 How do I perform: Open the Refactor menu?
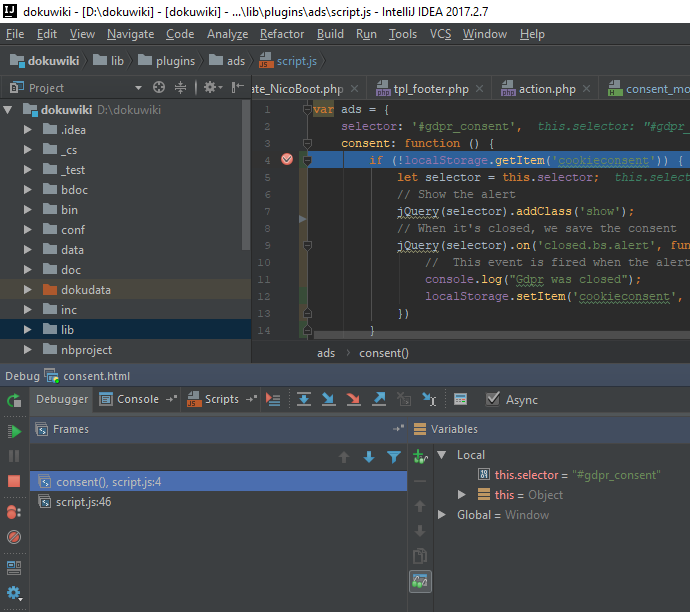281,34
